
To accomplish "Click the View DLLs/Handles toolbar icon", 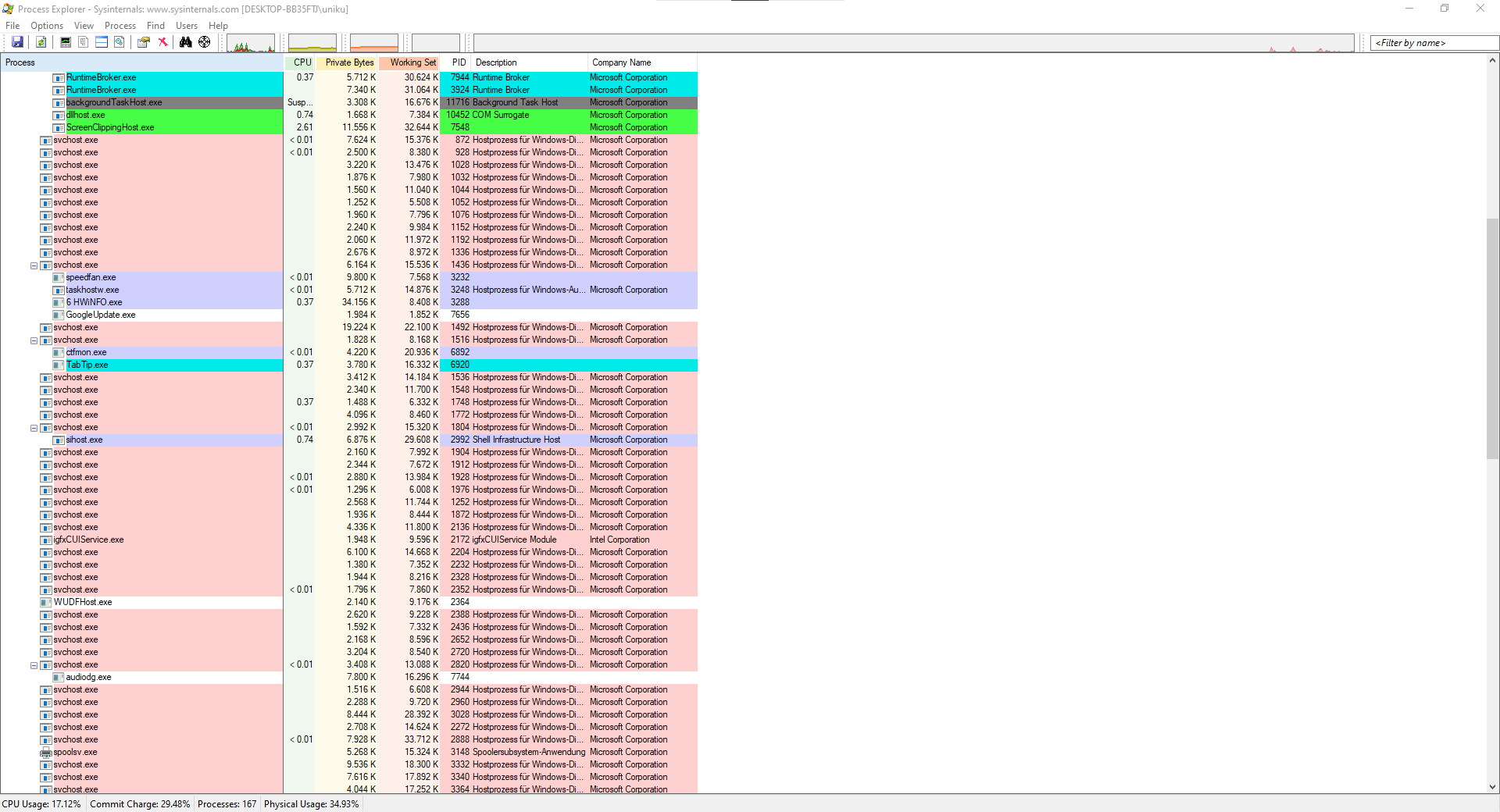I will (120, 42).
